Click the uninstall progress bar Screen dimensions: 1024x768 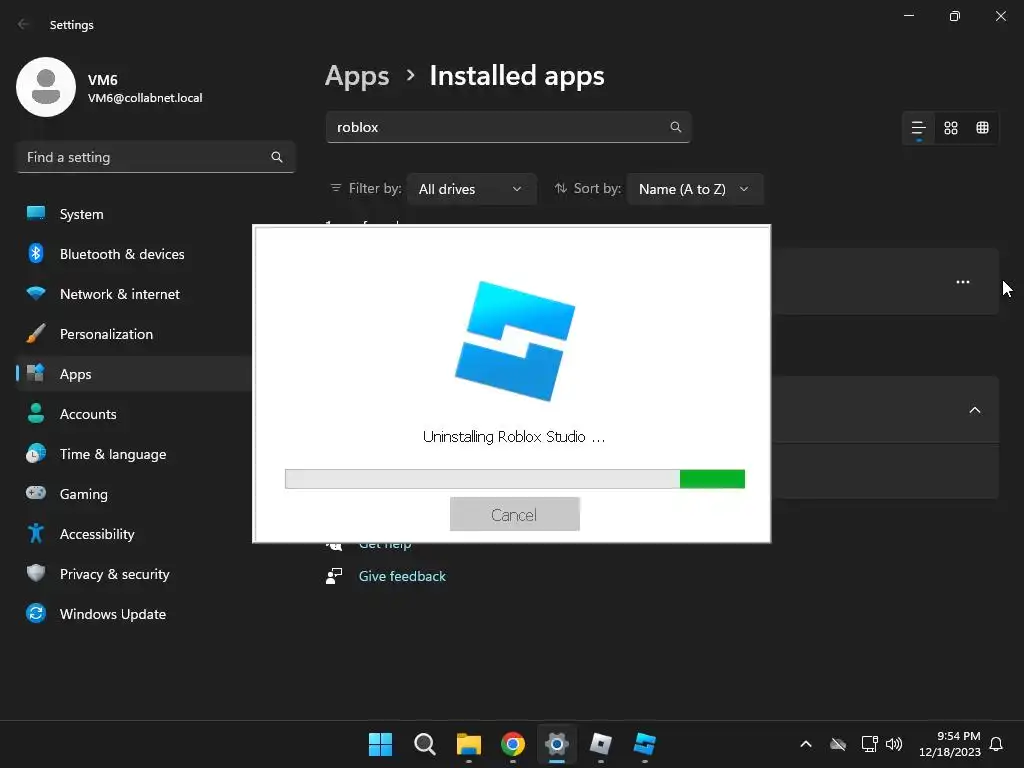pyautogui.click(x=515, y=479)
